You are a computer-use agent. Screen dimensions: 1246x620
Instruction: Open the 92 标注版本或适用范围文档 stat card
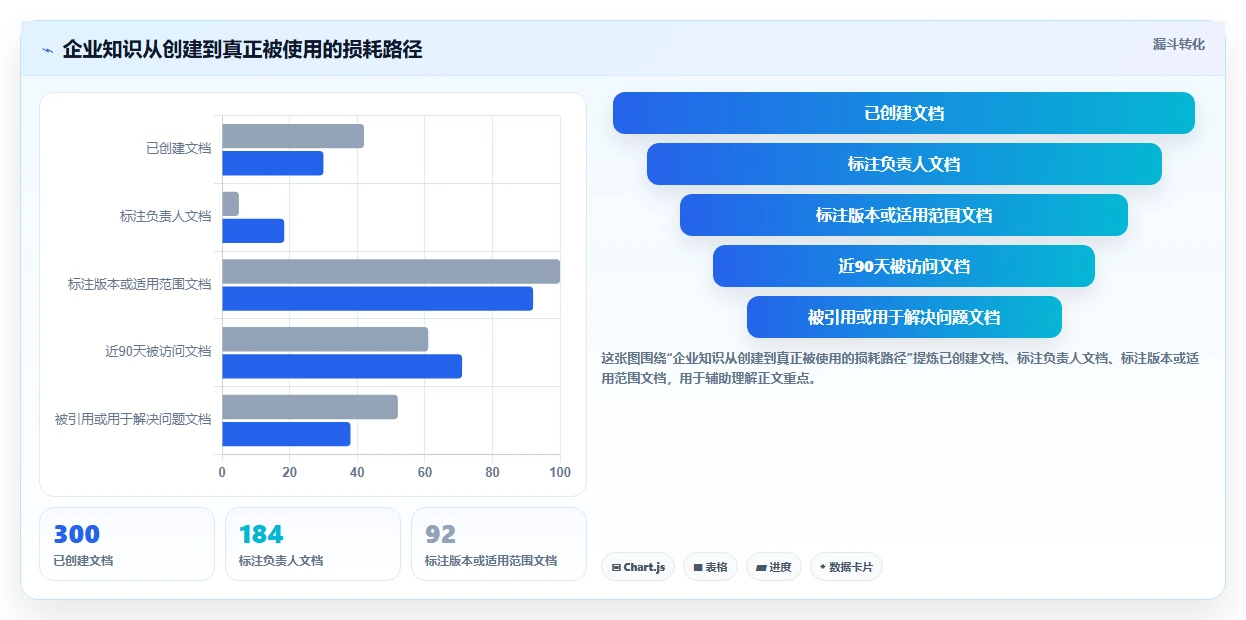499,544
